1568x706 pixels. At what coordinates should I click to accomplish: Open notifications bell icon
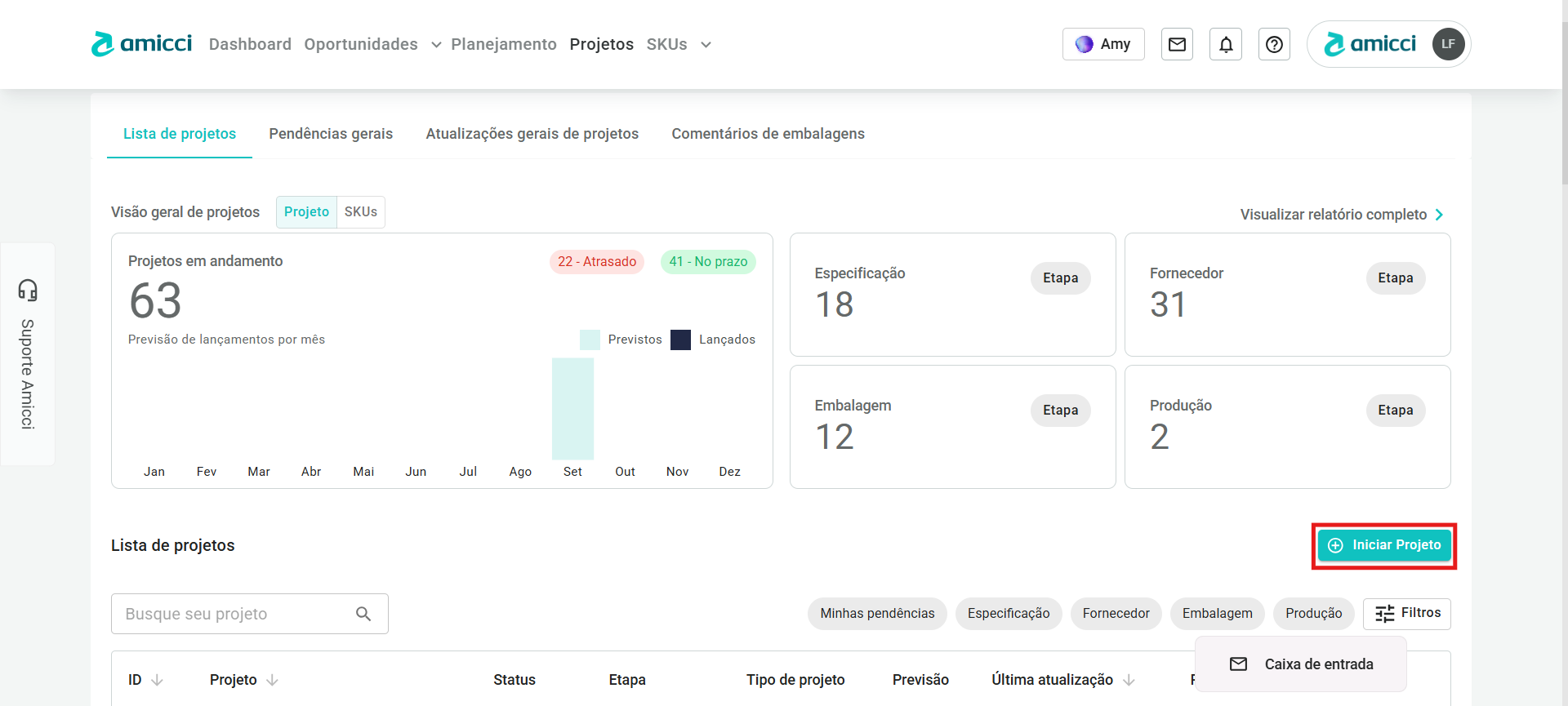1226,44
